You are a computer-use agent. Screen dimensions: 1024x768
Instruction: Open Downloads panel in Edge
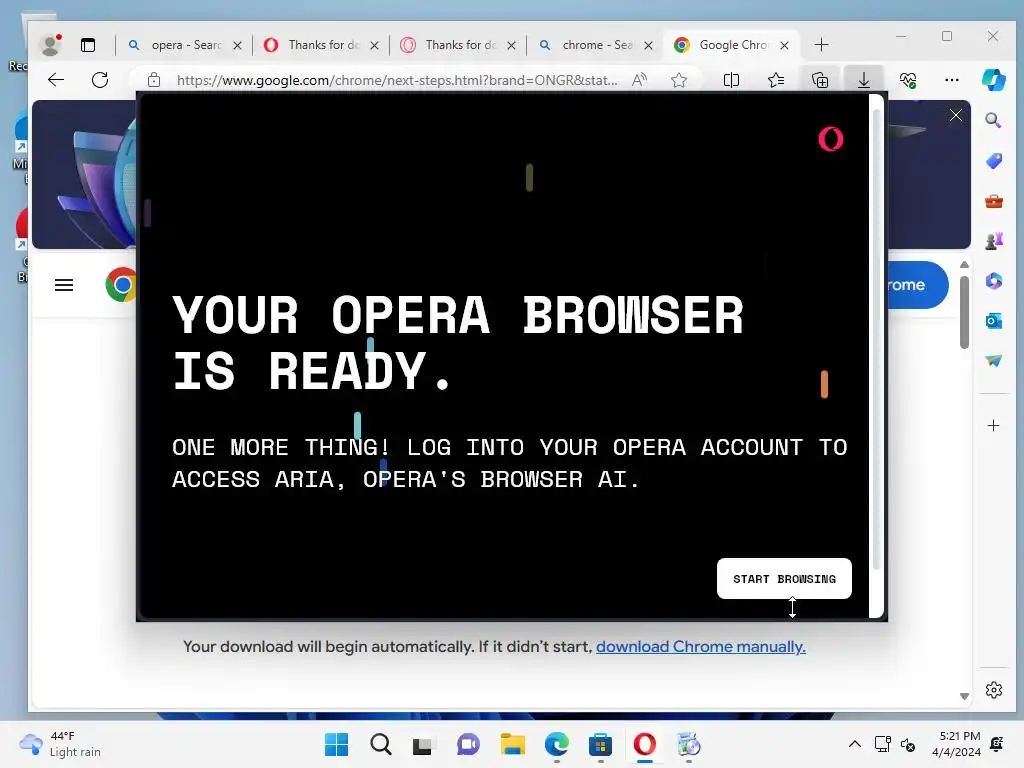[863, 80]
